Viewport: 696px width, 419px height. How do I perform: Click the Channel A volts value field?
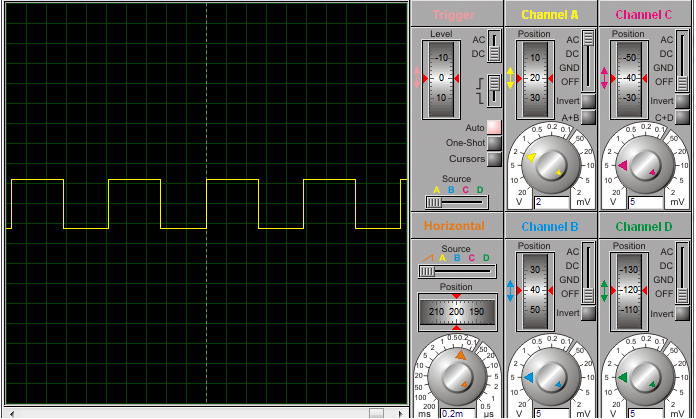coord(552,202)
